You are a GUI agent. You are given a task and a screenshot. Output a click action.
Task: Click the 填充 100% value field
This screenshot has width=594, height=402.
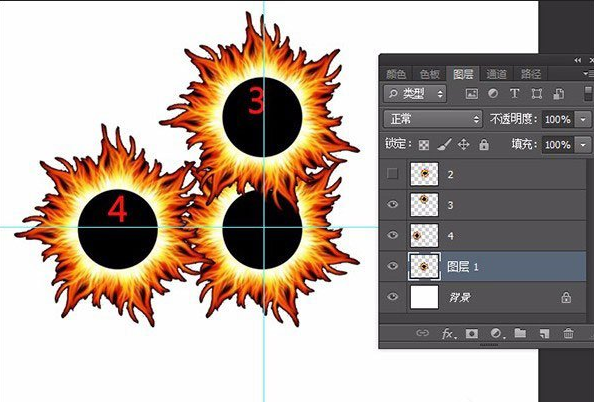pyautogui.click(x=558, y=145)
